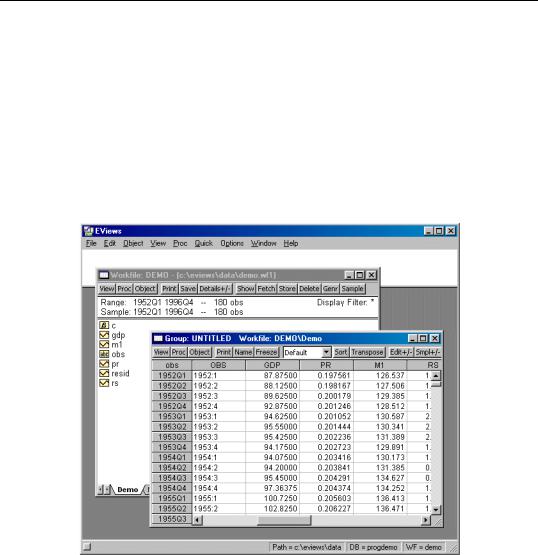538x555 pixels.
Task: Select the OBS column header
Action: point(218,365)
